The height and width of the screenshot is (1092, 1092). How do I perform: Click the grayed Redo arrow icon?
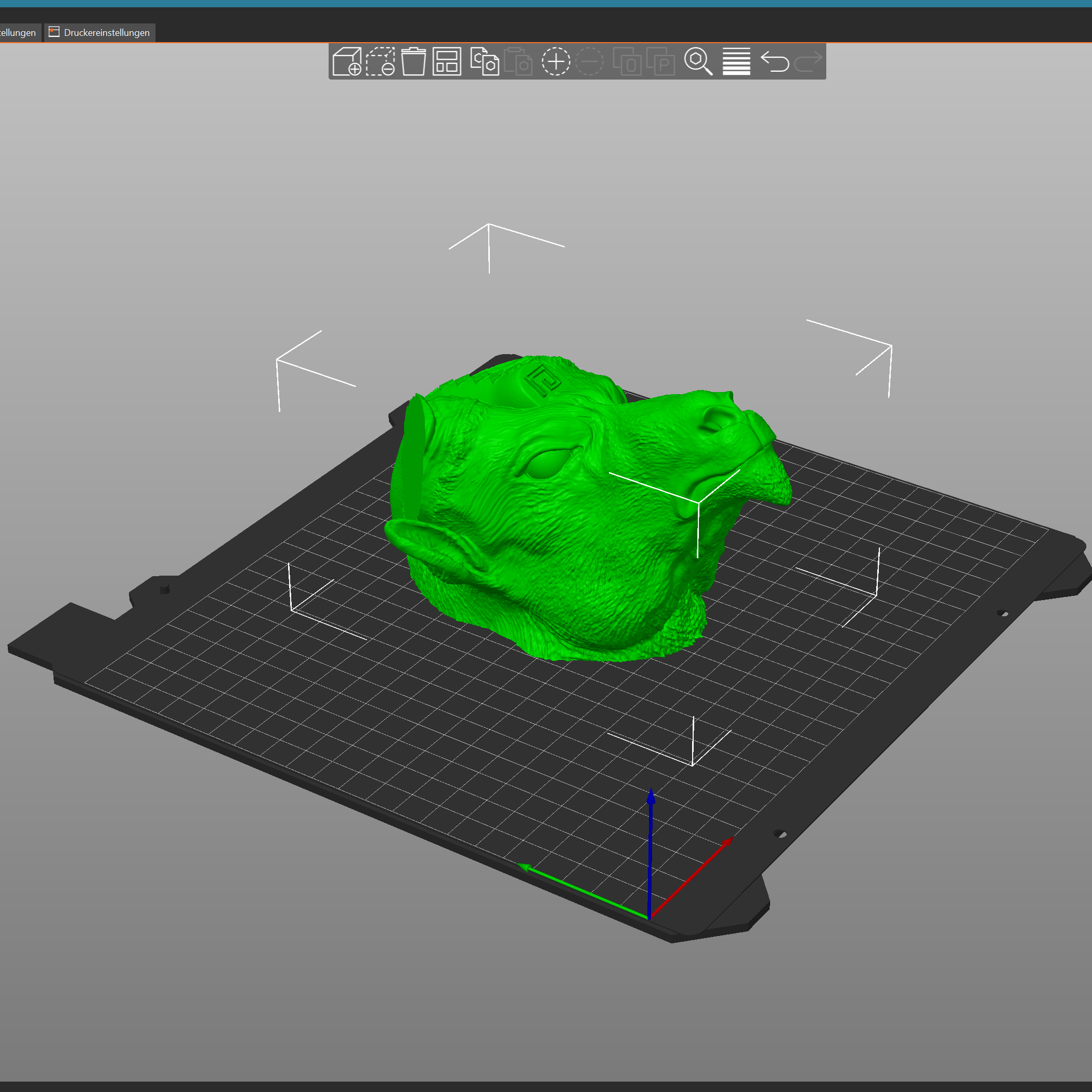click(808, 61)
